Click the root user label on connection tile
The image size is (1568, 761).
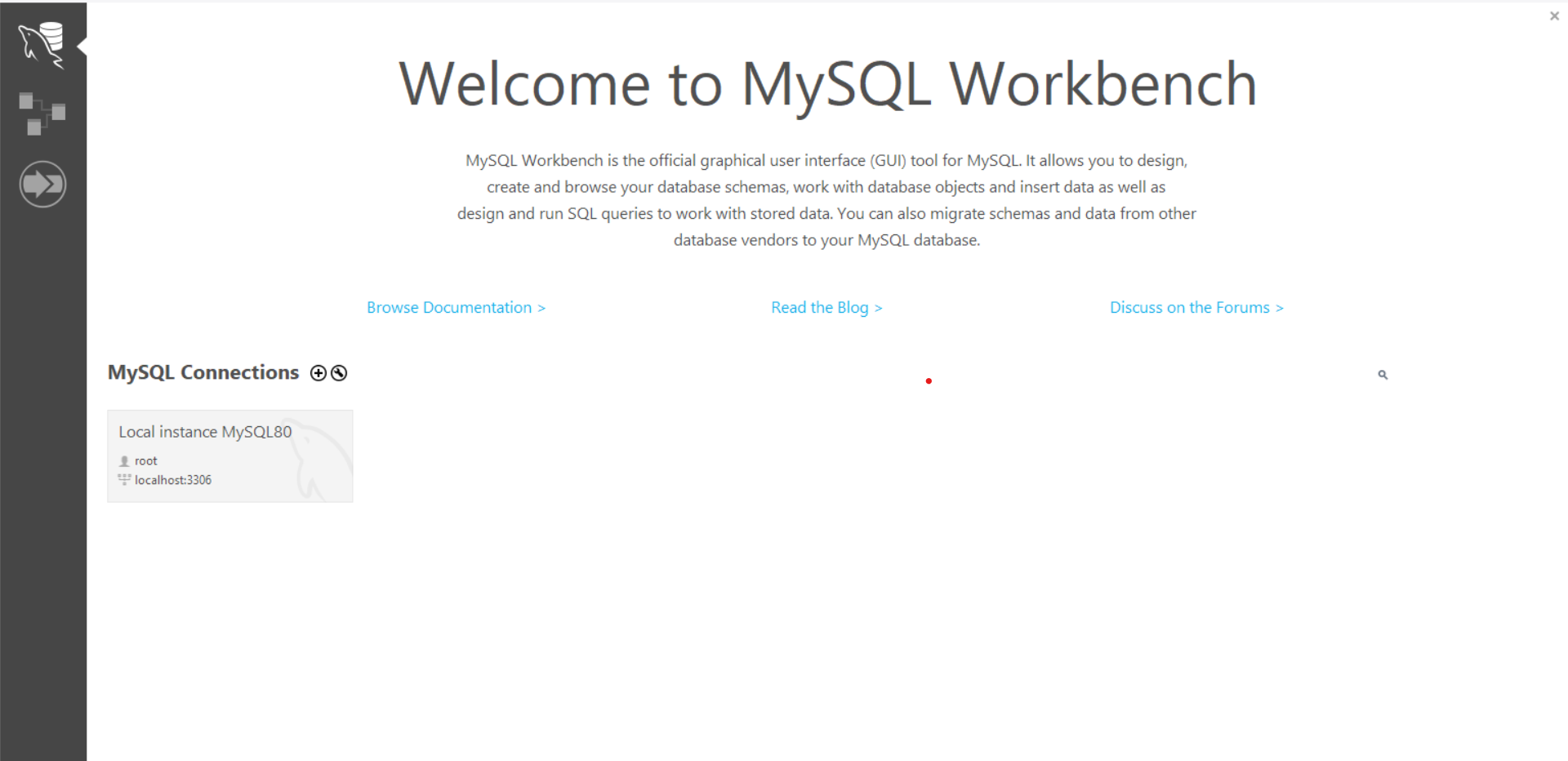pyautogui.click(x=145, y=461)
